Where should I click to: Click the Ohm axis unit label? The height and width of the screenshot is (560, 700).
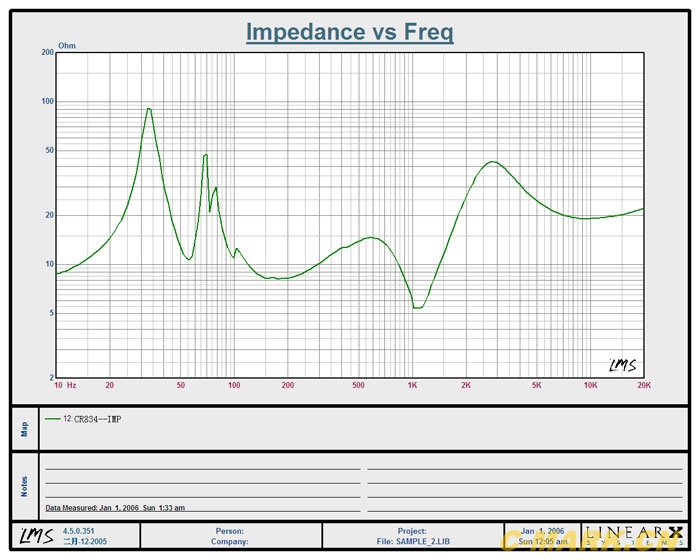point(67,46)
